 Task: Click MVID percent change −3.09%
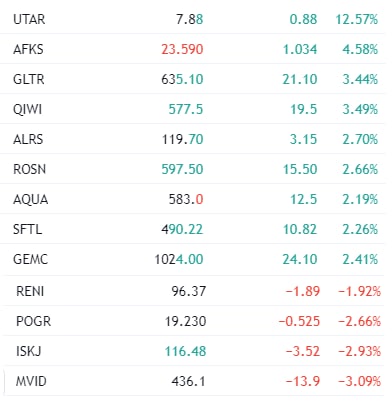(x=359, y=381)
